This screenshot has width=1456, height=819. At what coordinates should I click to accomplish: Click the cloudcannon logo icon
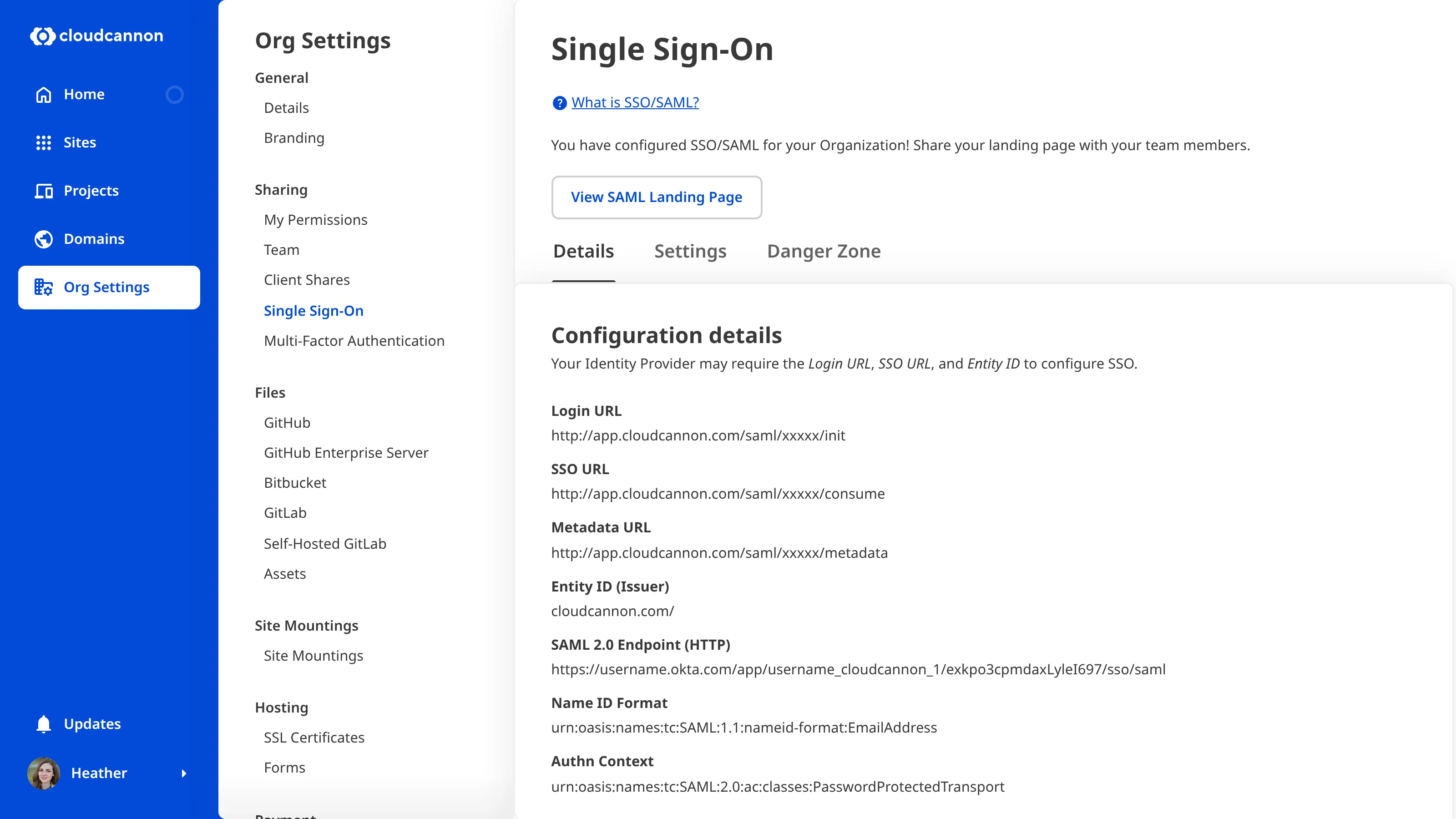tap(43, 35)
